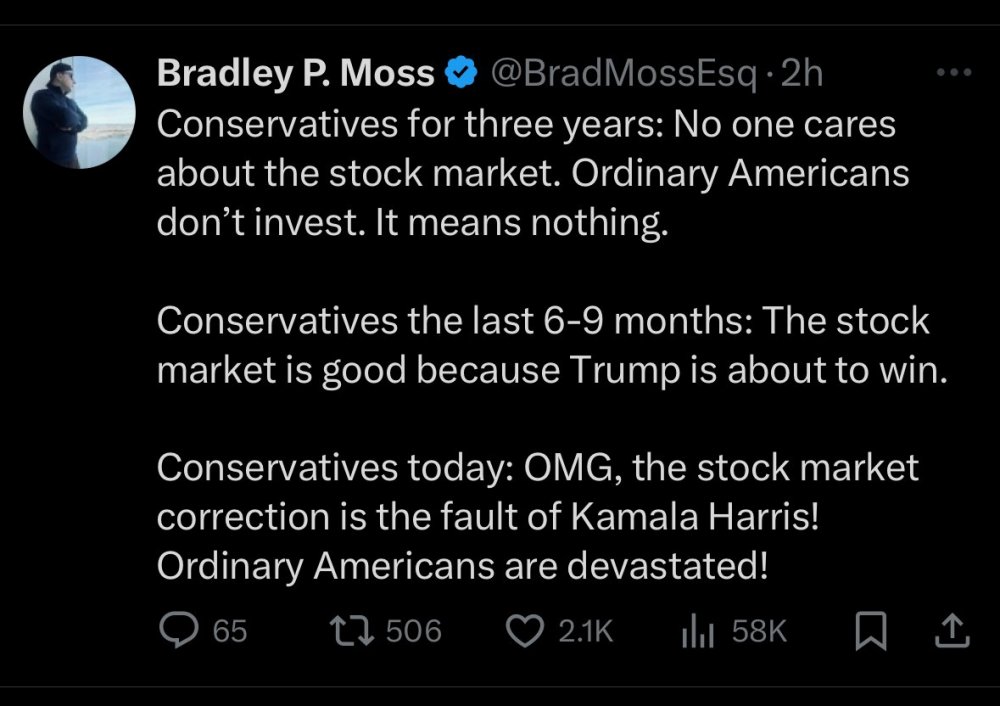Click the 506 reposts count
This screenshot has height=706, width=1000.
click(x=413, y=631)
